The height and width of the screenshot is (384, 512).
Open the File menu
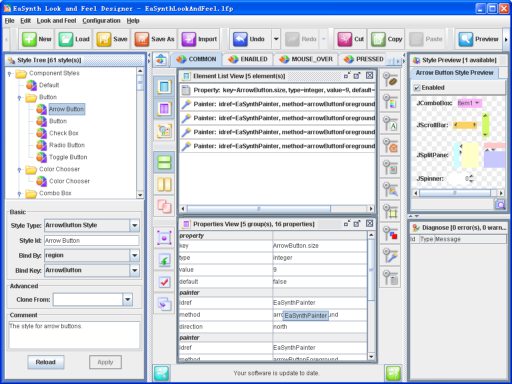click(9, 21)
